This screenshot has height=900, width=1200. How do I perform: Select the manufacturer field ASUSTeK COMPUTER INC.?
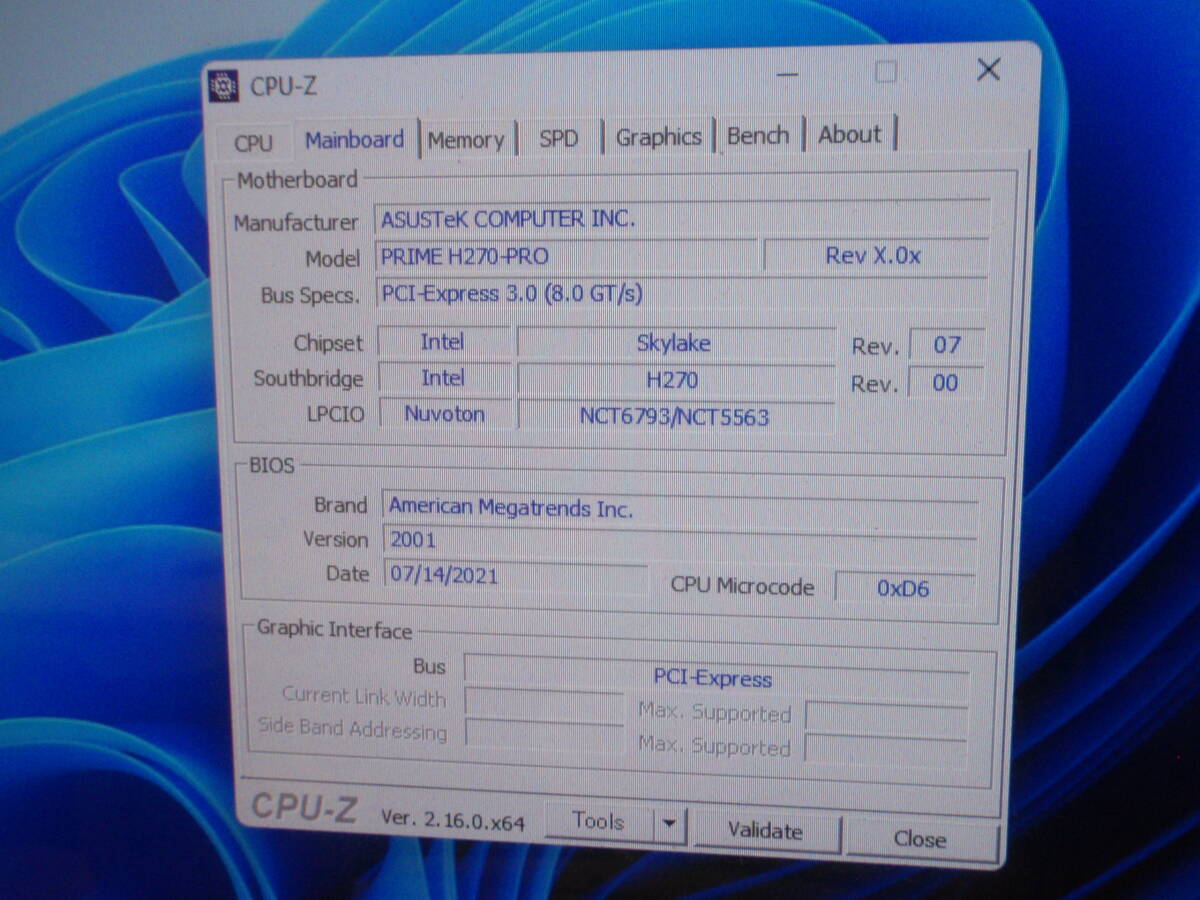[683, 218]
